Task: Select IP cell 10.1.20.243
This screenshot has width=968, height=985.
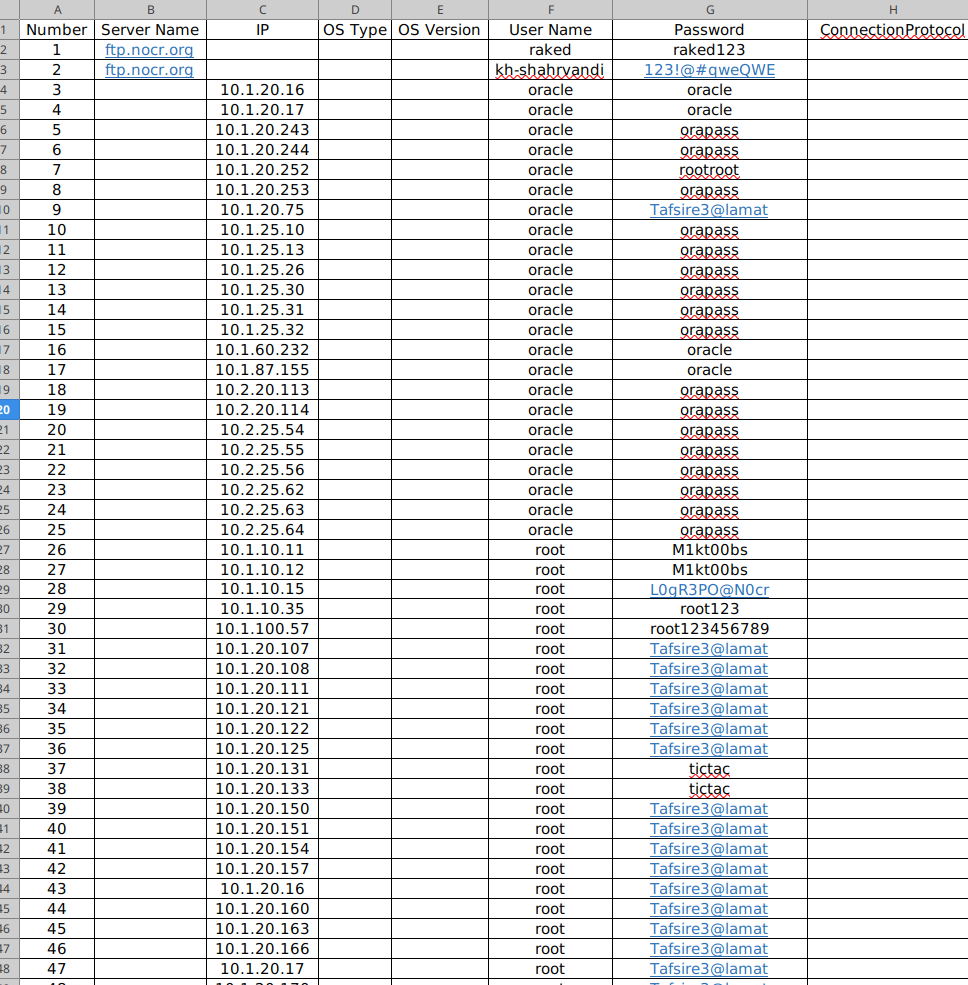Action: [x=263, y=130]
